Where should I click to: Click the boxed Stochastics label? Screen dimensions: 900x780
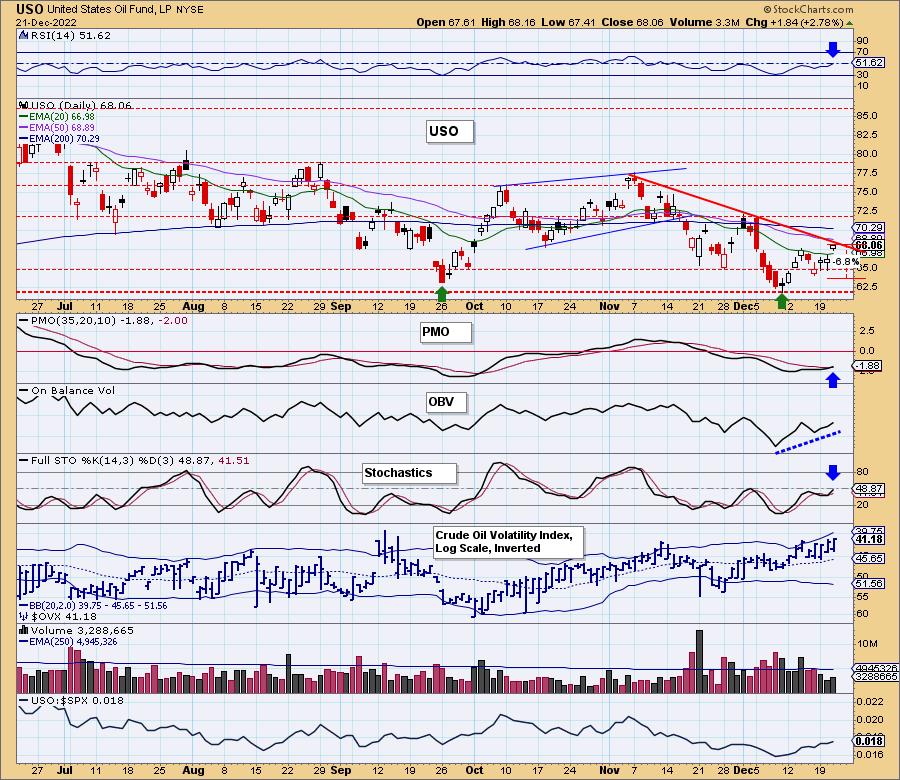coord(409,473)
